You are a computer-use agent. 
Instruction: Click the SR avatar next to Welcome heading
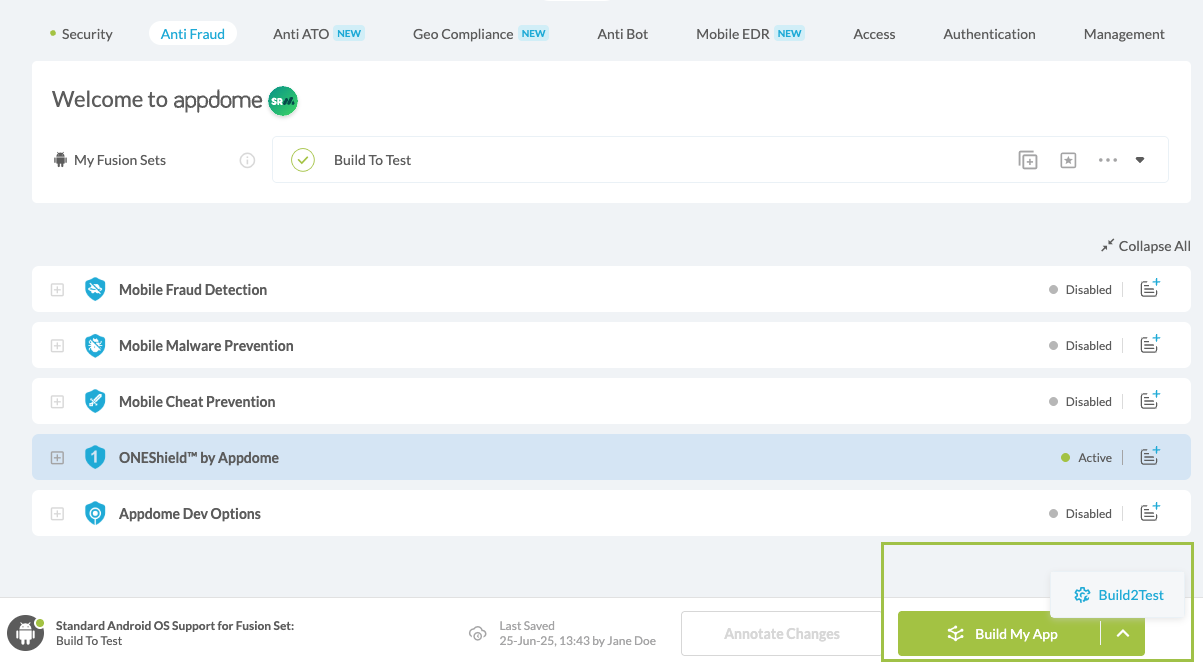click(282, 101)
